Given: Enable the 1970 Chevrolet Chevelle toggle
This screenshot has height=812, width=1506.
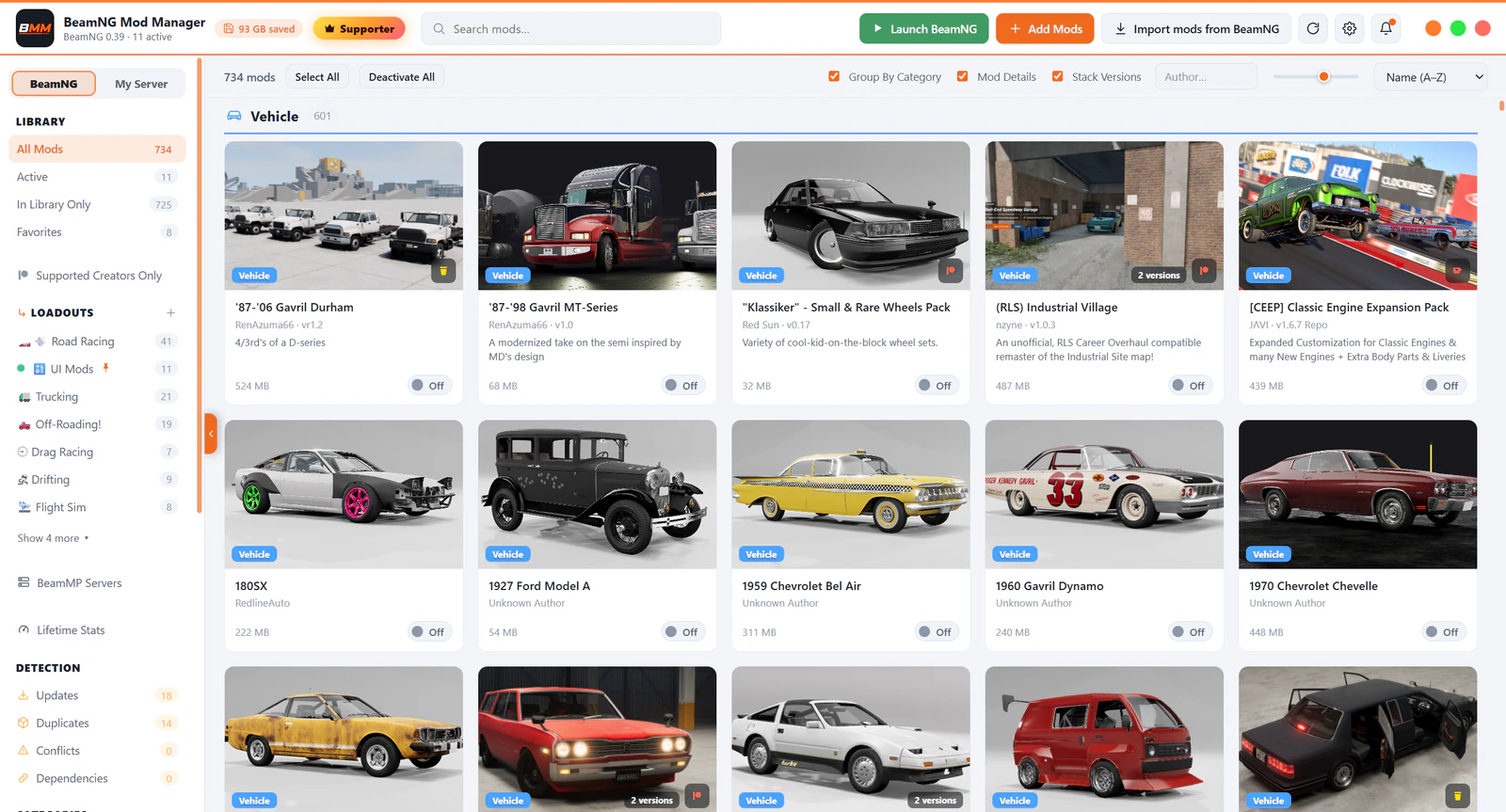Looking at the screenshot, I should point(1442,631).
